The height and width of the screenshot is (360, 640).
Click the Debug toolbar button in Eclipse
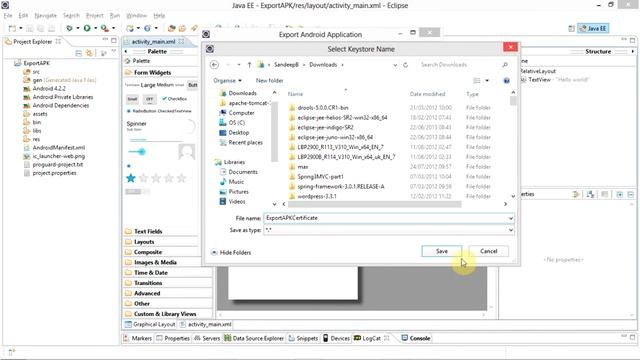pyautogui.click(x=69, y=28)
